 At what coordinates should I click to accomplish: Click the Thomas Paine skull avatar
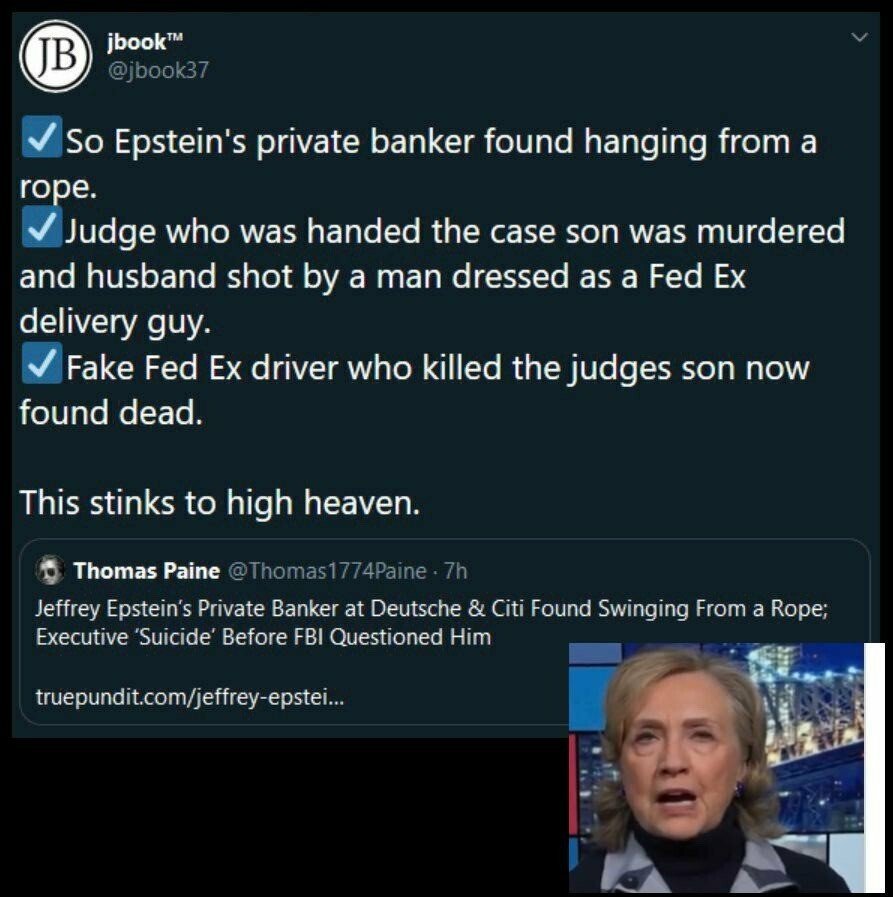coord(50,571)
